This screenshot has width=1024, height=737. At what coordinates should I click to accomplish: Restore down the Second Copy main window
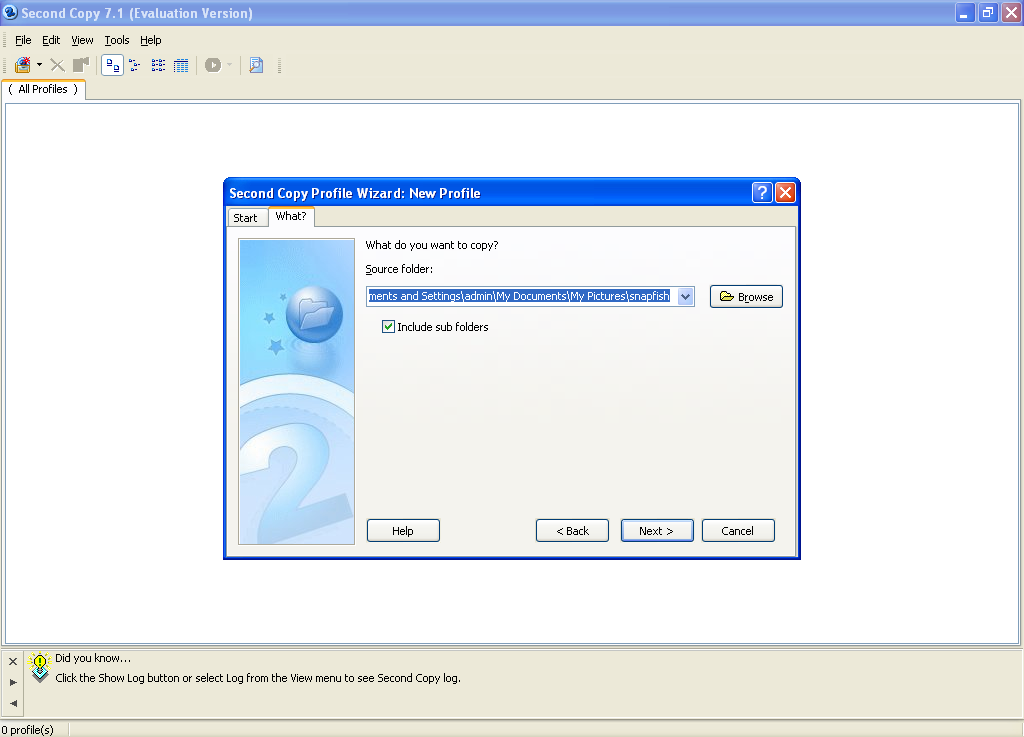pyautogui.click(x=988, y=12)
